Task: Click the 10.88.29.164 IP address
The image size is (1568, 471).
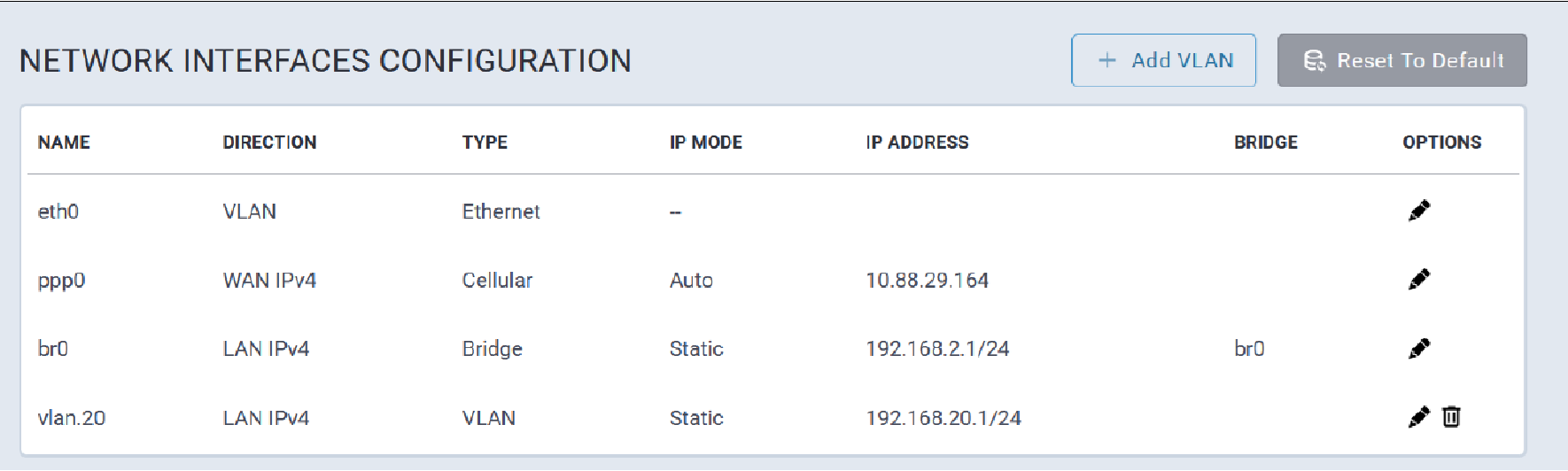Action: pyautogui.click(x=927, y=281)
